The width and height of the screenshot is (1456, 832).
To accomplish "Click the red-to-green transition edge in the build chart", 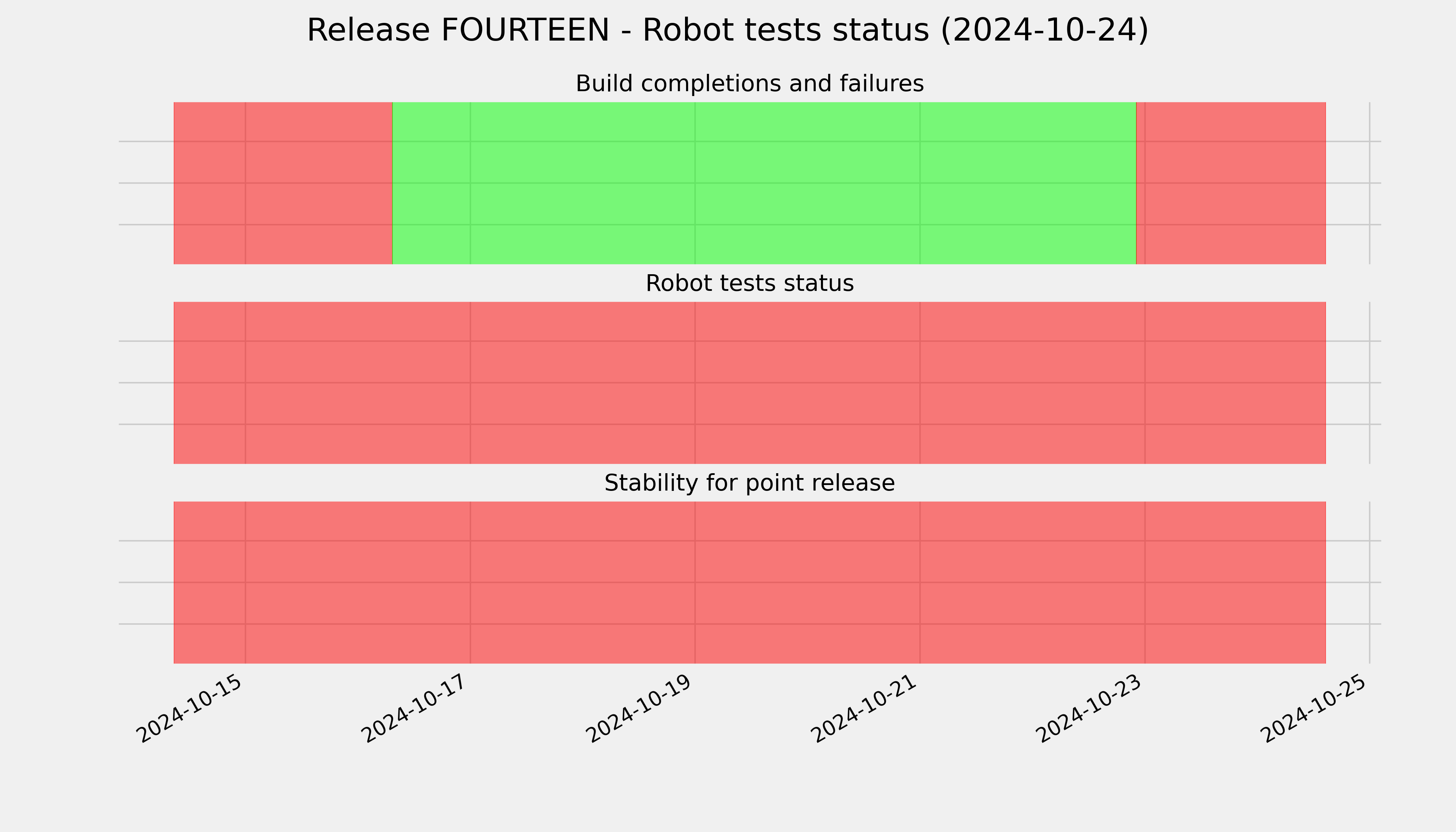I will pyautogui.click(x=392, y=183).
